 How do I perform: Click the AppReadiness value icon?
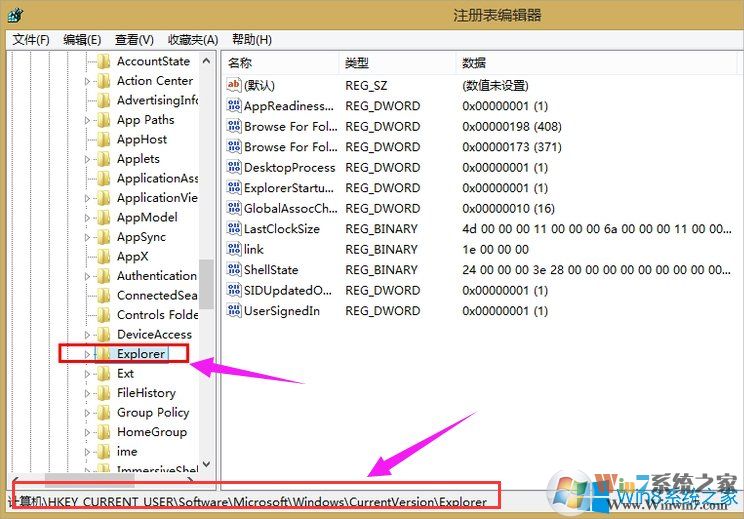pyautogui.click(x=234, y=106)
